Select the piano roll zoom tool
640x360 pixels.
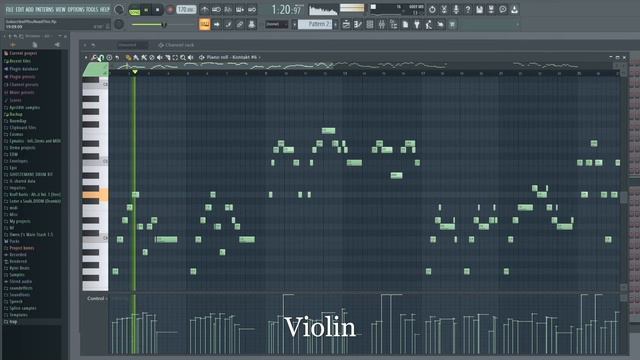point(183,58)
